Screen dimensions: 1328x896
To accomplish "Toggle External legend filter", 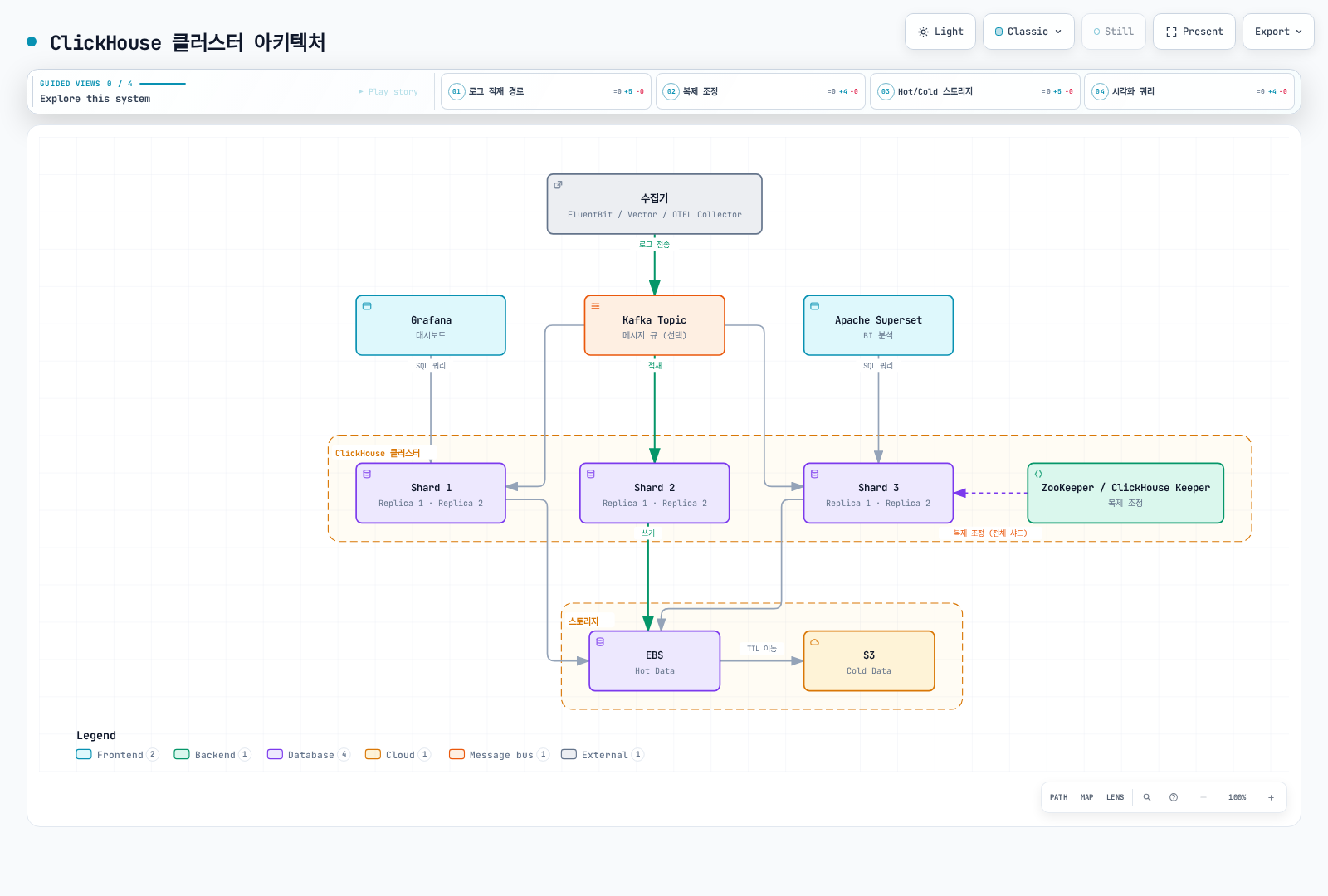I will [603, 754].
